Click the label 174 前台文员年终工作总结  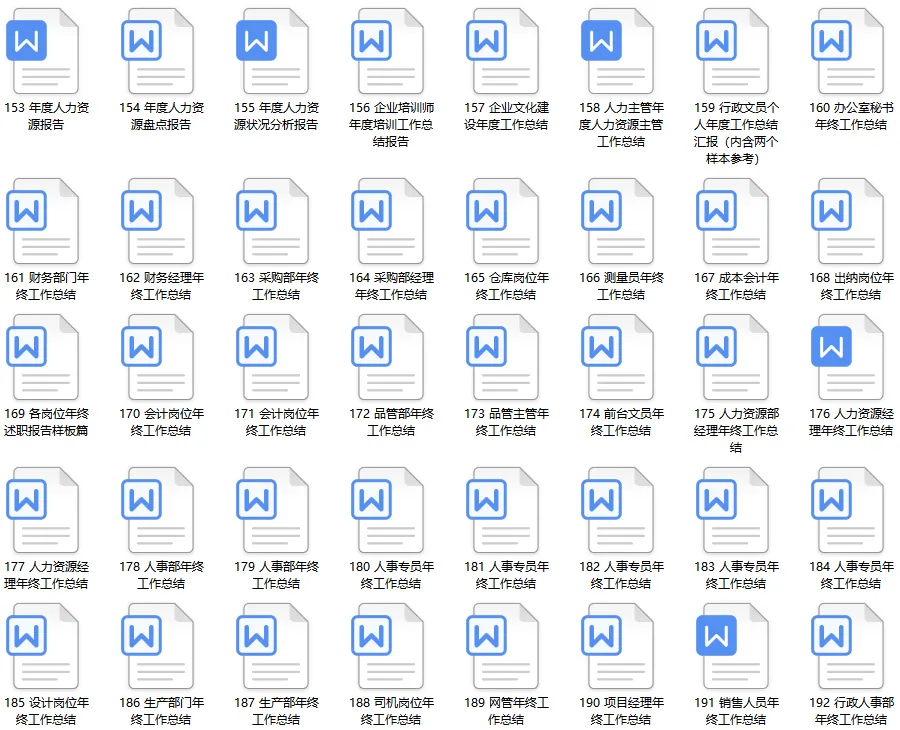(x=621, y=422)
